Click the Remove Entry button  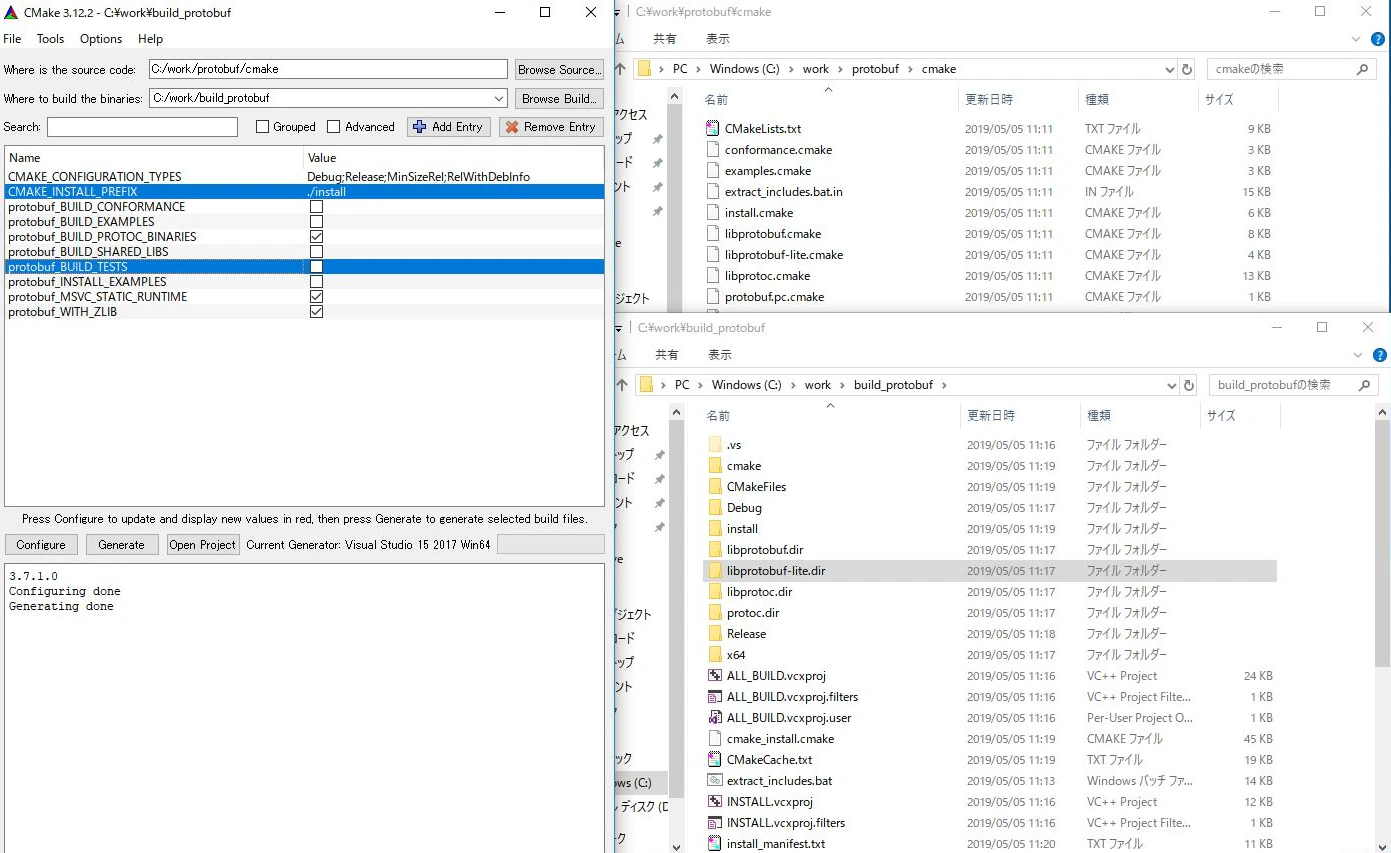(550, 127)
